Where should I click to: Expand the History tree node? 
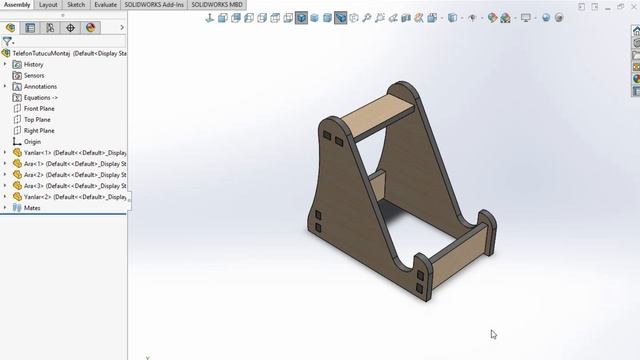point(5,64)
